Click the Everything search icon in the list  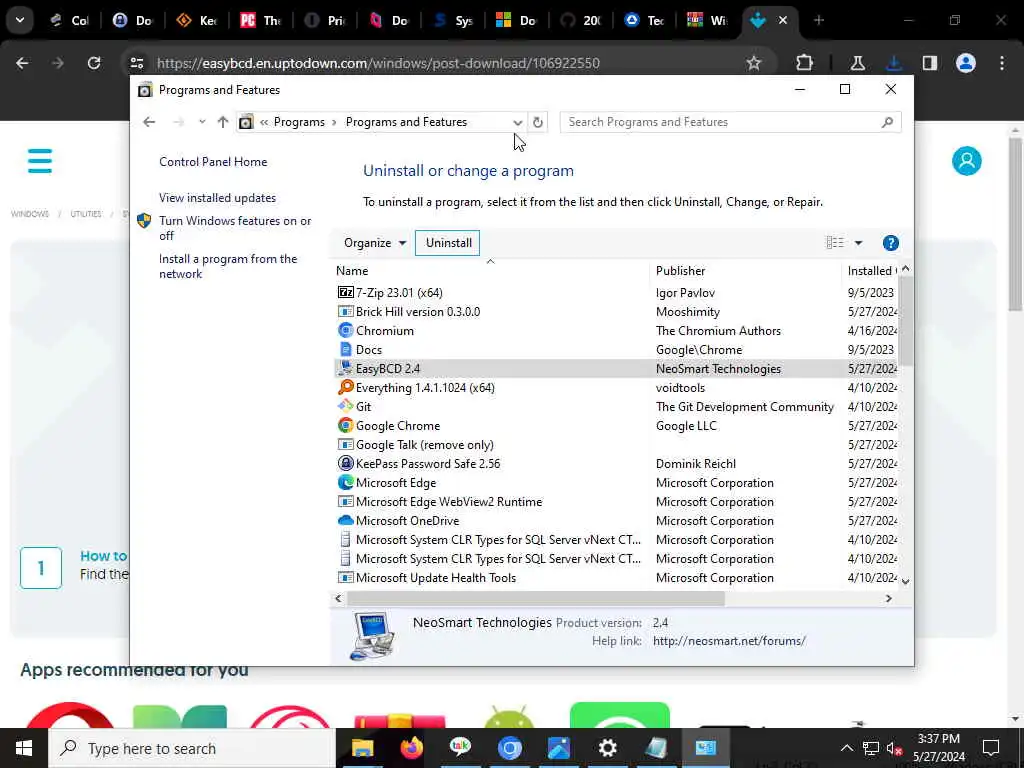tap(345, 387)
